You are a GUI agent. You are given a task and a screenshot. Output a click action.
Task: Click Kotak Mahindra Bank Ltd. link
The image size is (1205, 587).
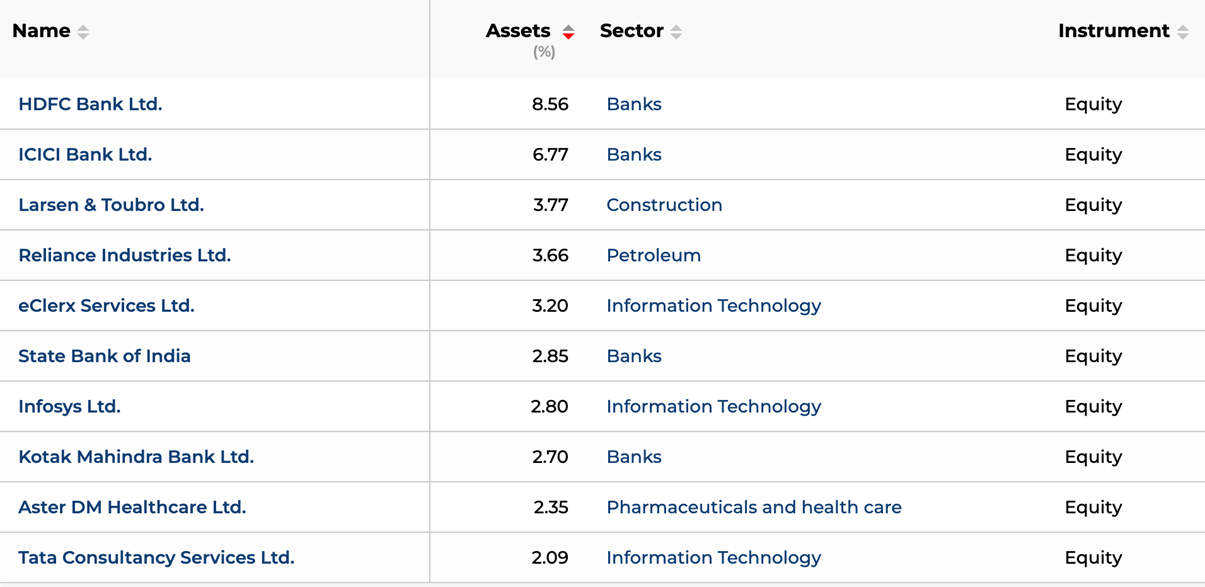pos(136,457)
